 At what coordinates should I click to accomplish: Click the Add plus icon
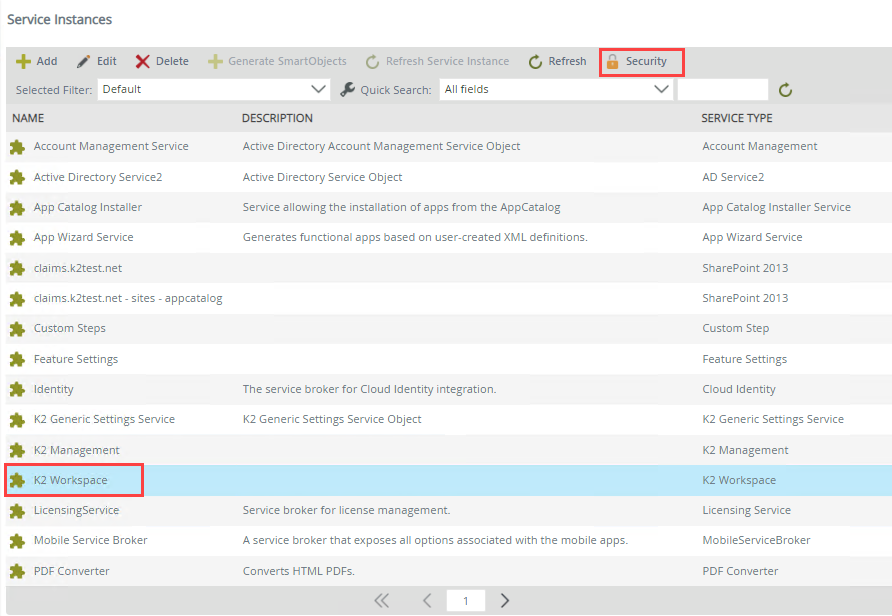click(x=23, y=61)
